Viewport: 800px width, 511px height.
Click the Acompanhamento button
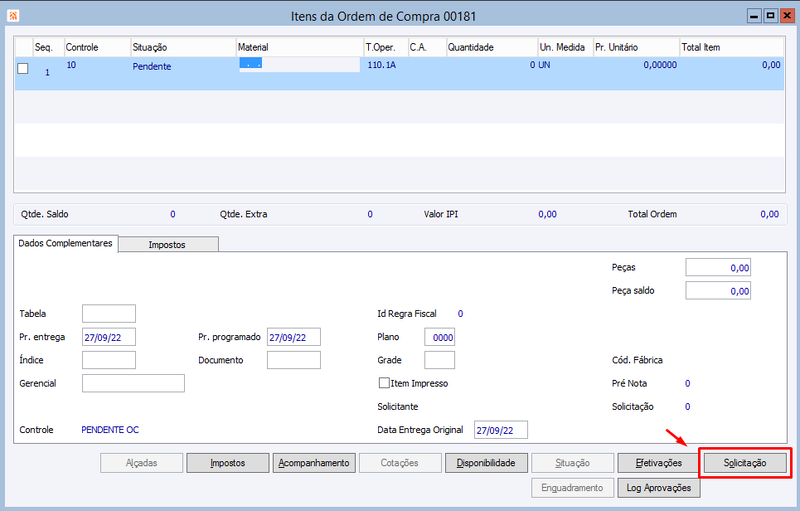click(x=314, y=463)
